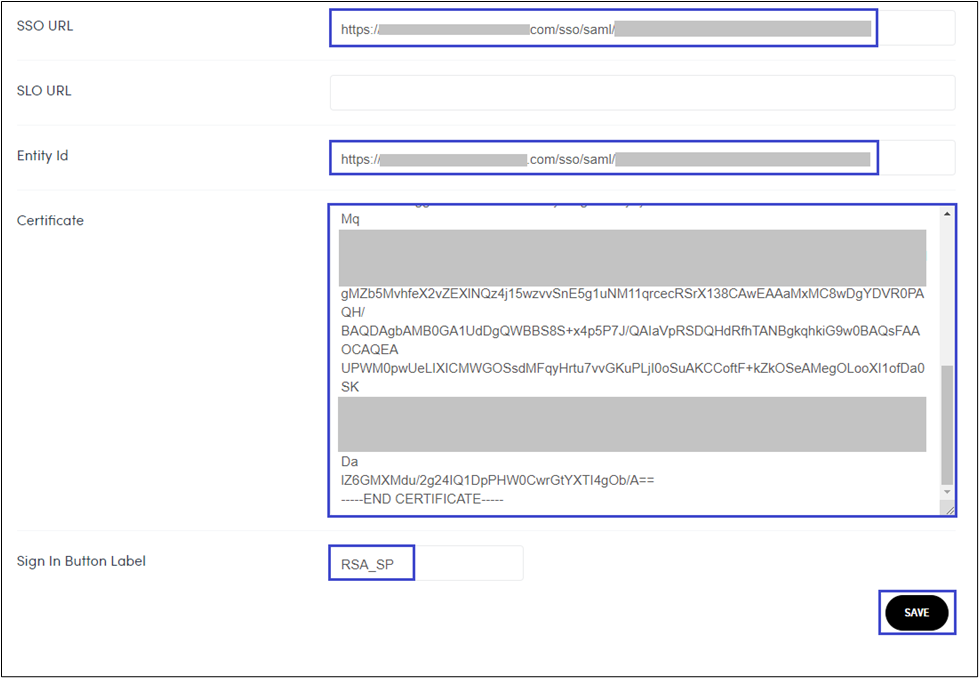Click below the Certificate scrollbar track
Image resolution: width=979 pixels, height=678 pixels.
point(946,505)
